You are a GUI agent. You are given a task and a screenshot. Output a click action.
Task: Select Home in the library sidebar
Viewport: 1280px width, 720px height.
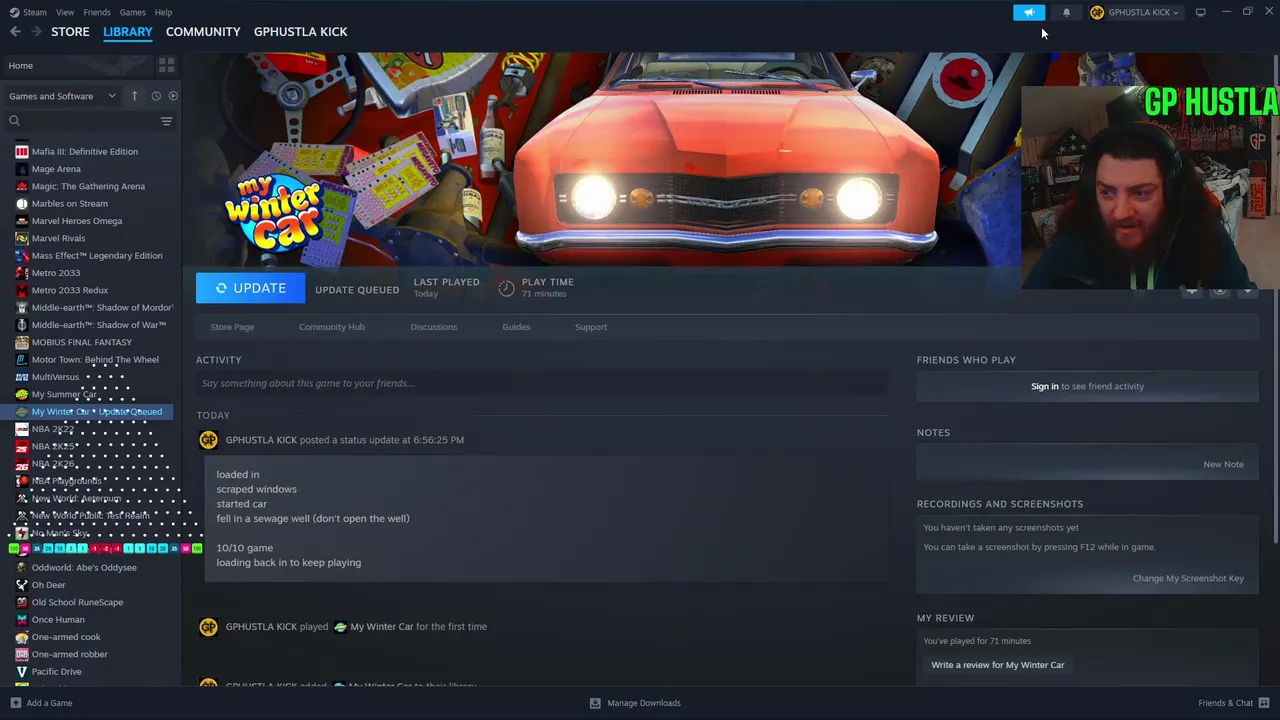78,65
